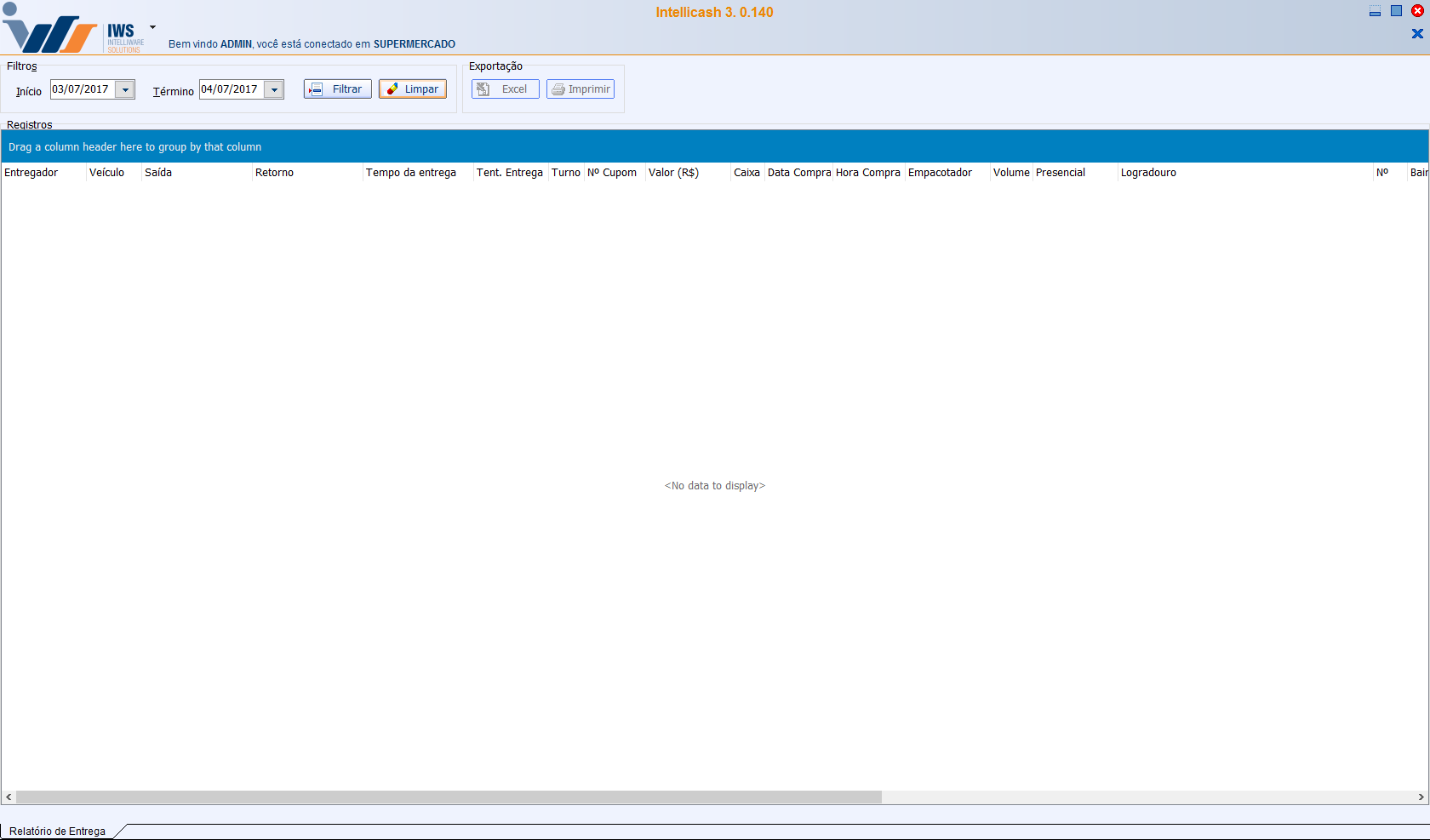Print the report using Imprimir
The height and width of the screenshot is (840, 1430).
pyautogui.click(x=581, y=89)
